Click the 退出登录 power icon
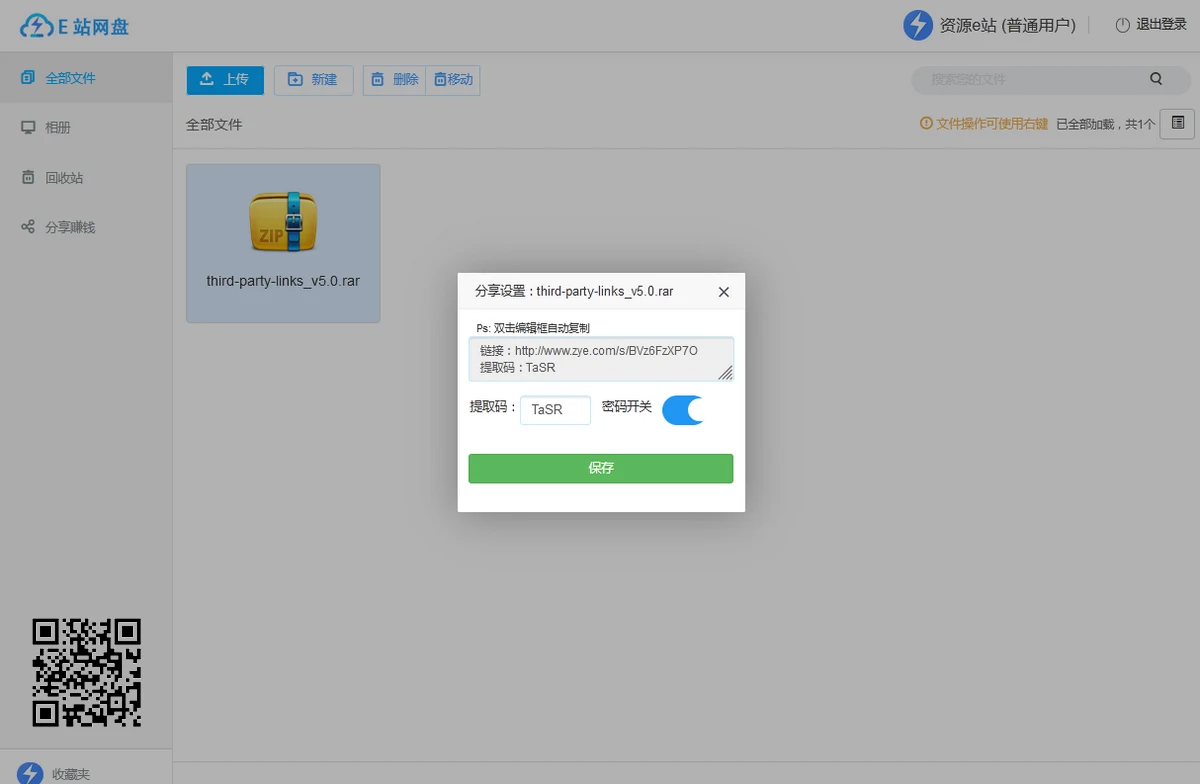 coord(1123,25)
